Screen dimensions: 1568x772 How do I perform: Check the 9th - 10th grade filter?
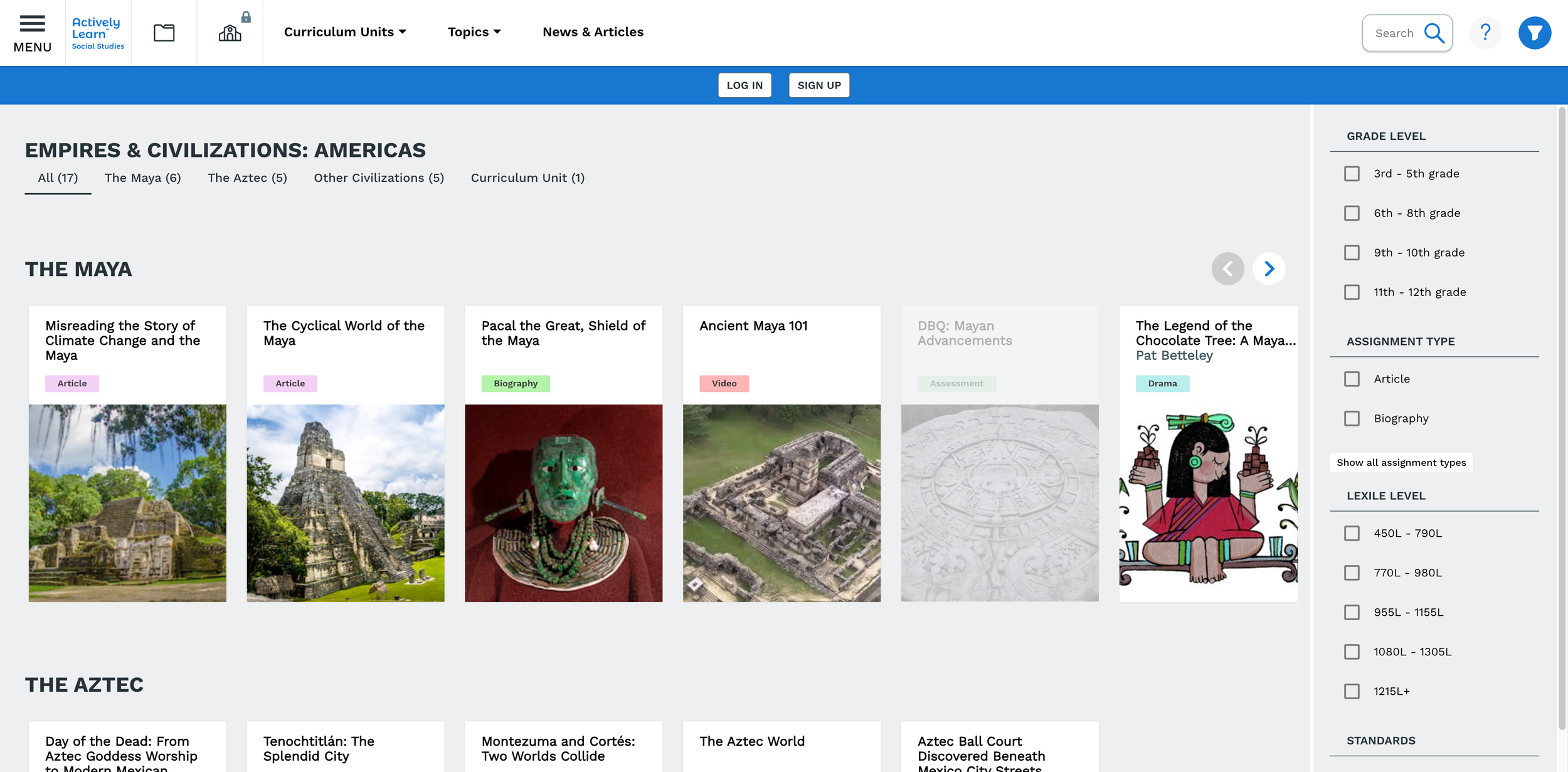click(1352, 253)
